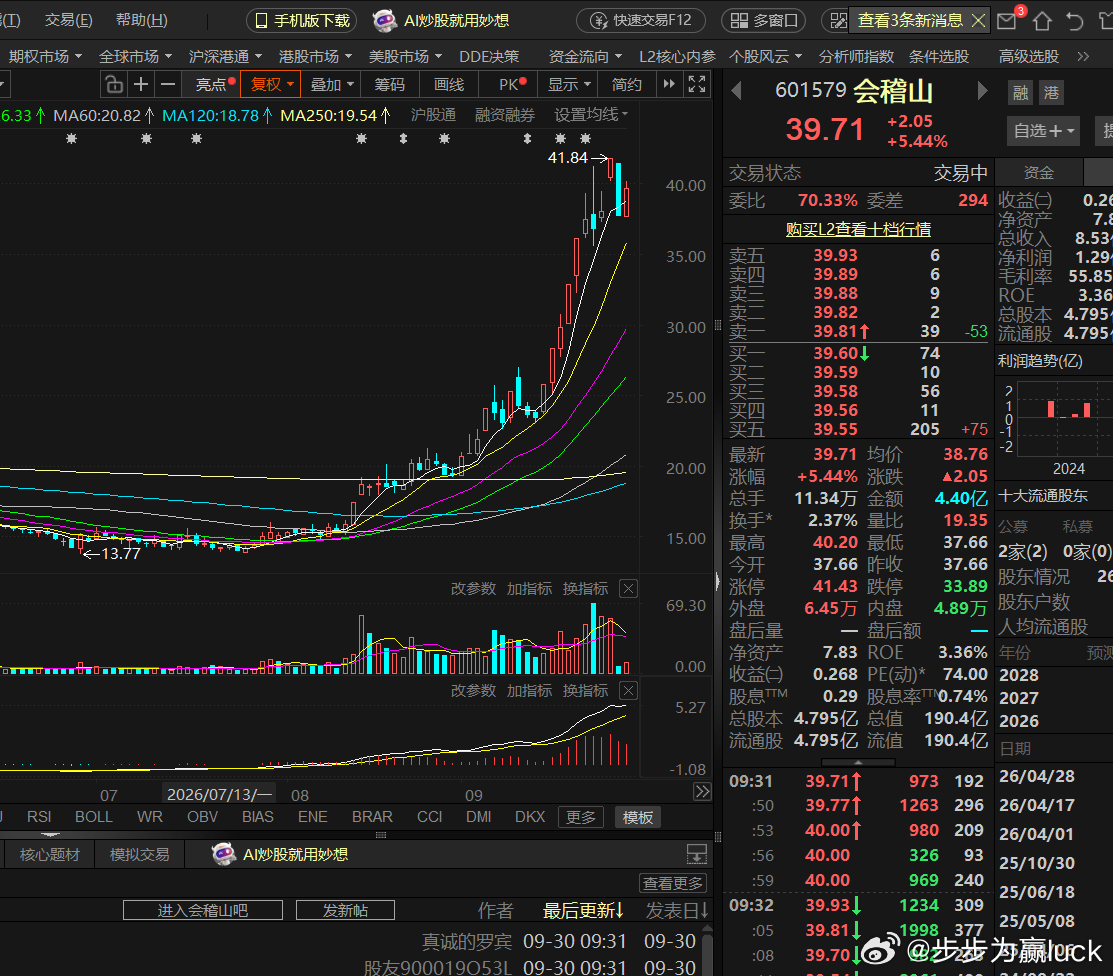
Task: Zoom in chart with plus icon
Action: (x=141, y=84)
